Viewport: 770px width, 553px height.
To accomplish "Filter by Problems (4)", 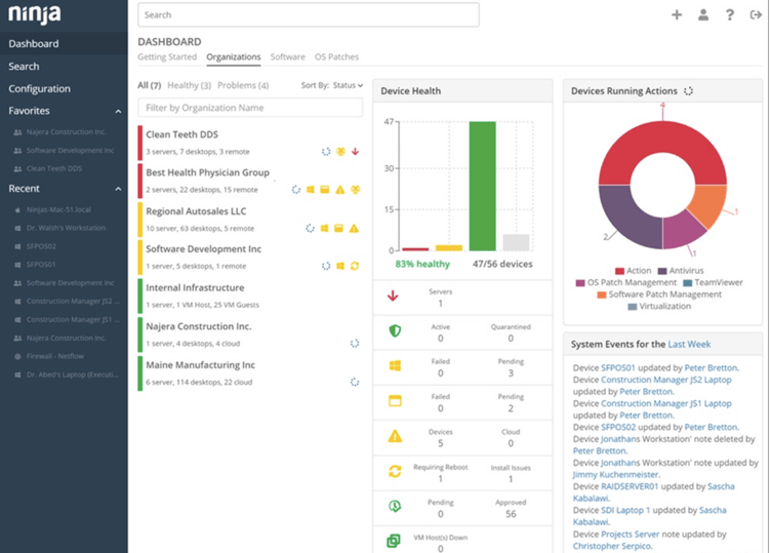I will (x=243, y=85).
